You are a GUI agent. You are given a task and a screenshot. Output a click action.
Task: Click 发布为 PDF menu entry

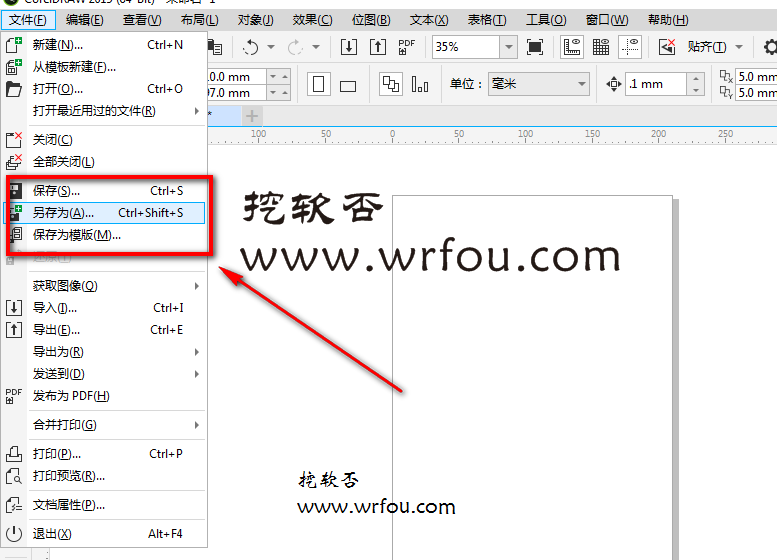click(71, 396)
